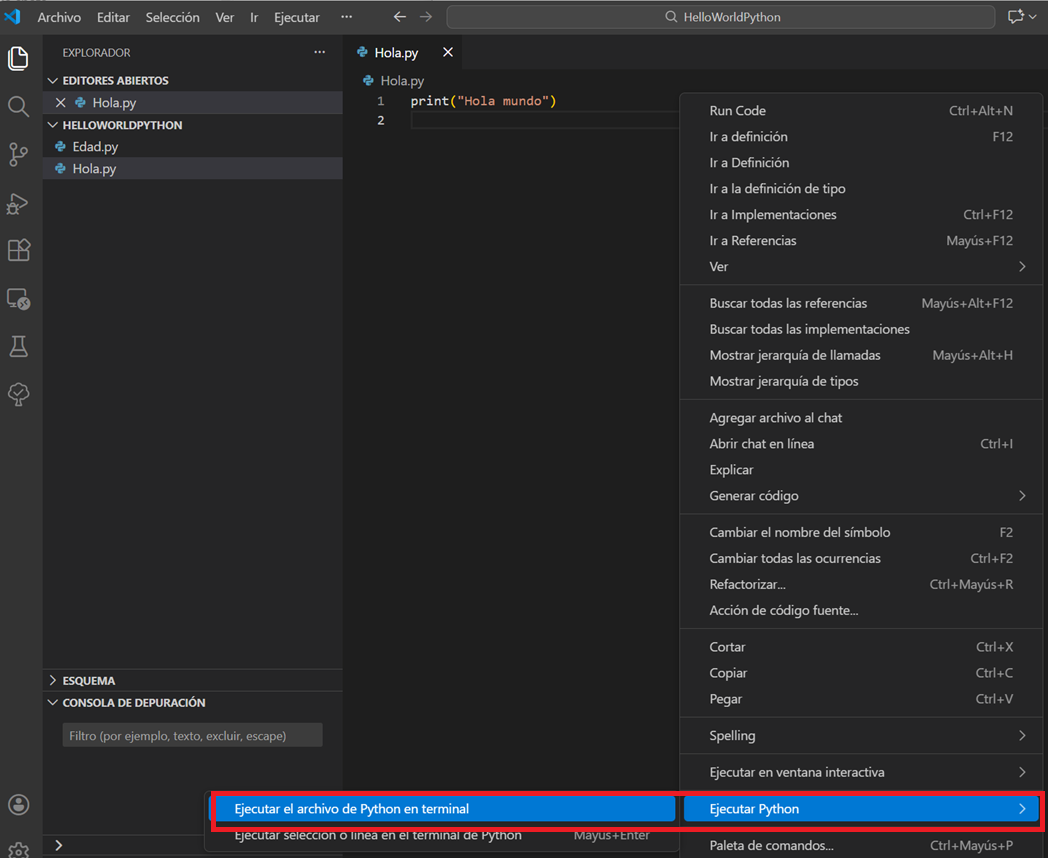
Task: Close the Hola.py editor tab
Action: coord(448,52)
